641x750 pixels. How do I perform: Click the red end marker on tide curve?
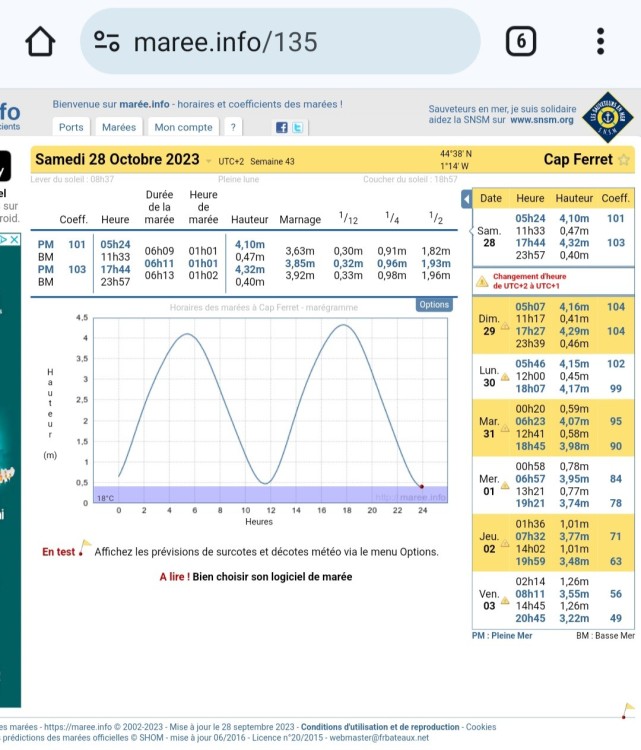[x=422, y=487]
